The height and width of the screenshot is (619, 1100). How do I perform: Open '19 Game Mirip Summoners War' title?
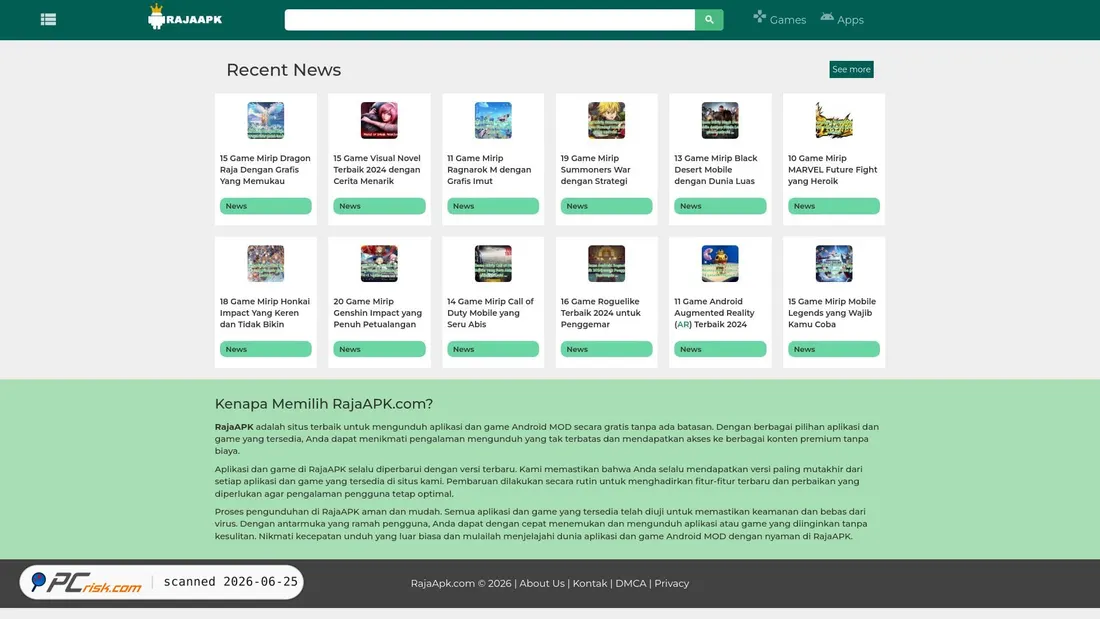596,170
